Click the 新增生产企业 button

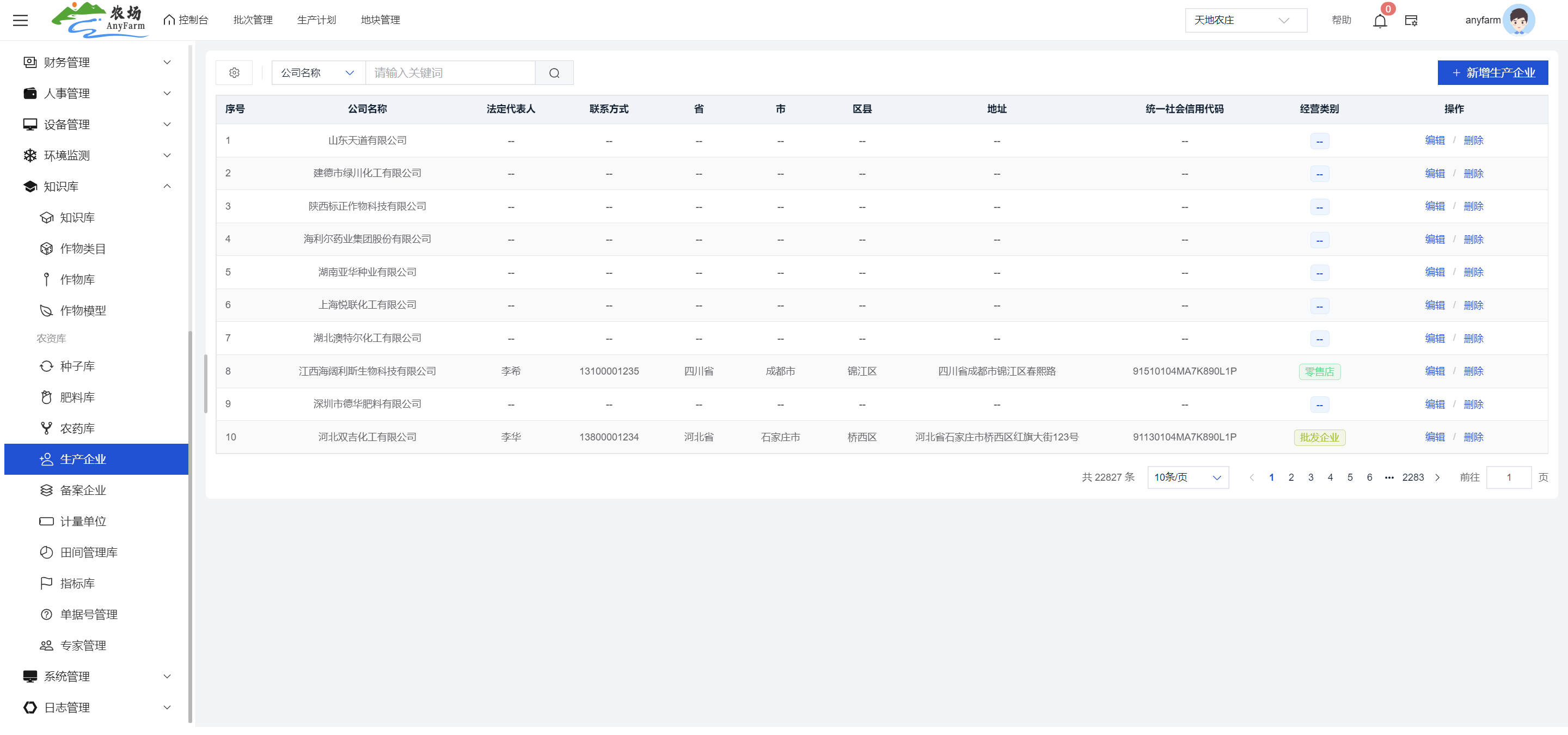pyautogui.click(x=1492, y=73)
